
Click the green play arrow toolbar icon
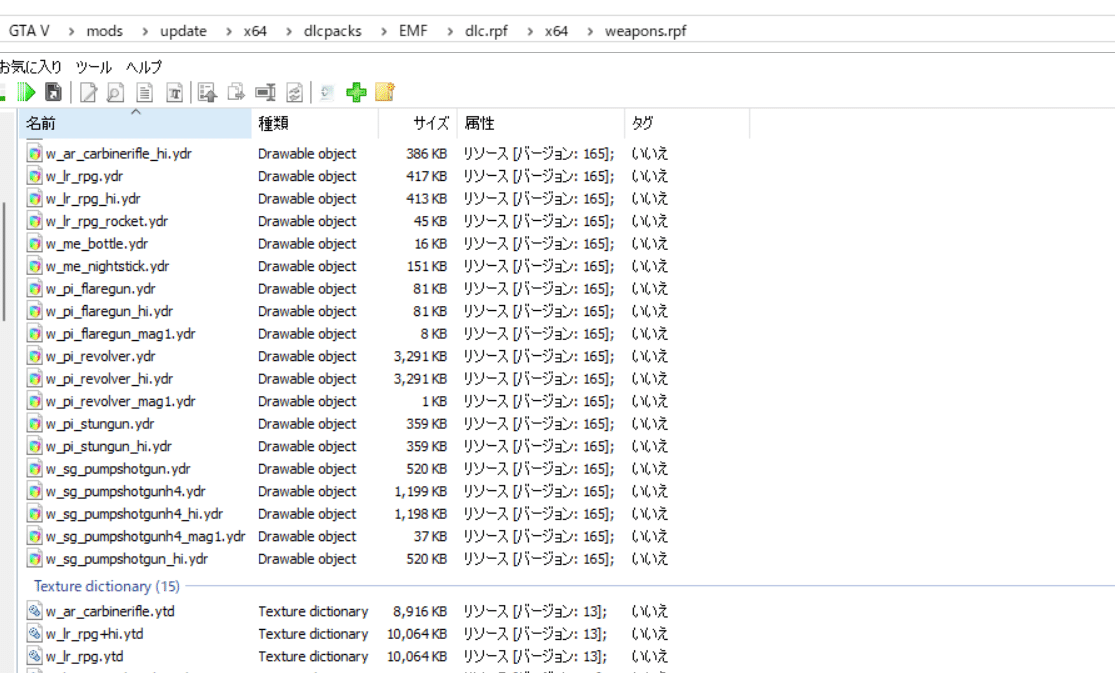(26, 92)
